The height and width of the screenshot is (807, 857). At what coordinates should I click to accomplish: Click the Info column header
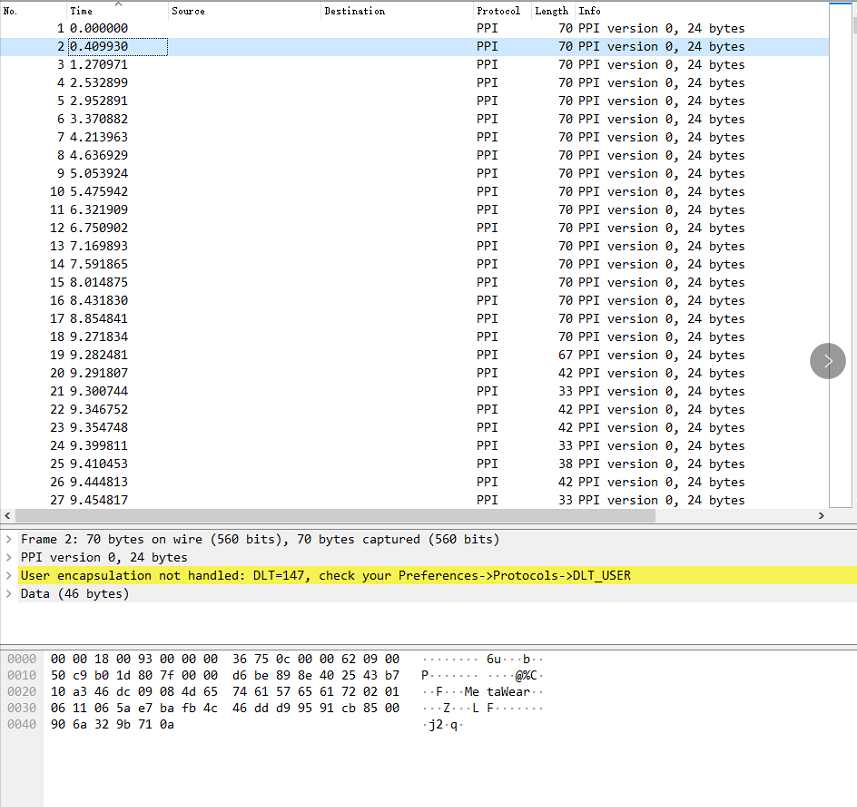(x=589, y=11)
